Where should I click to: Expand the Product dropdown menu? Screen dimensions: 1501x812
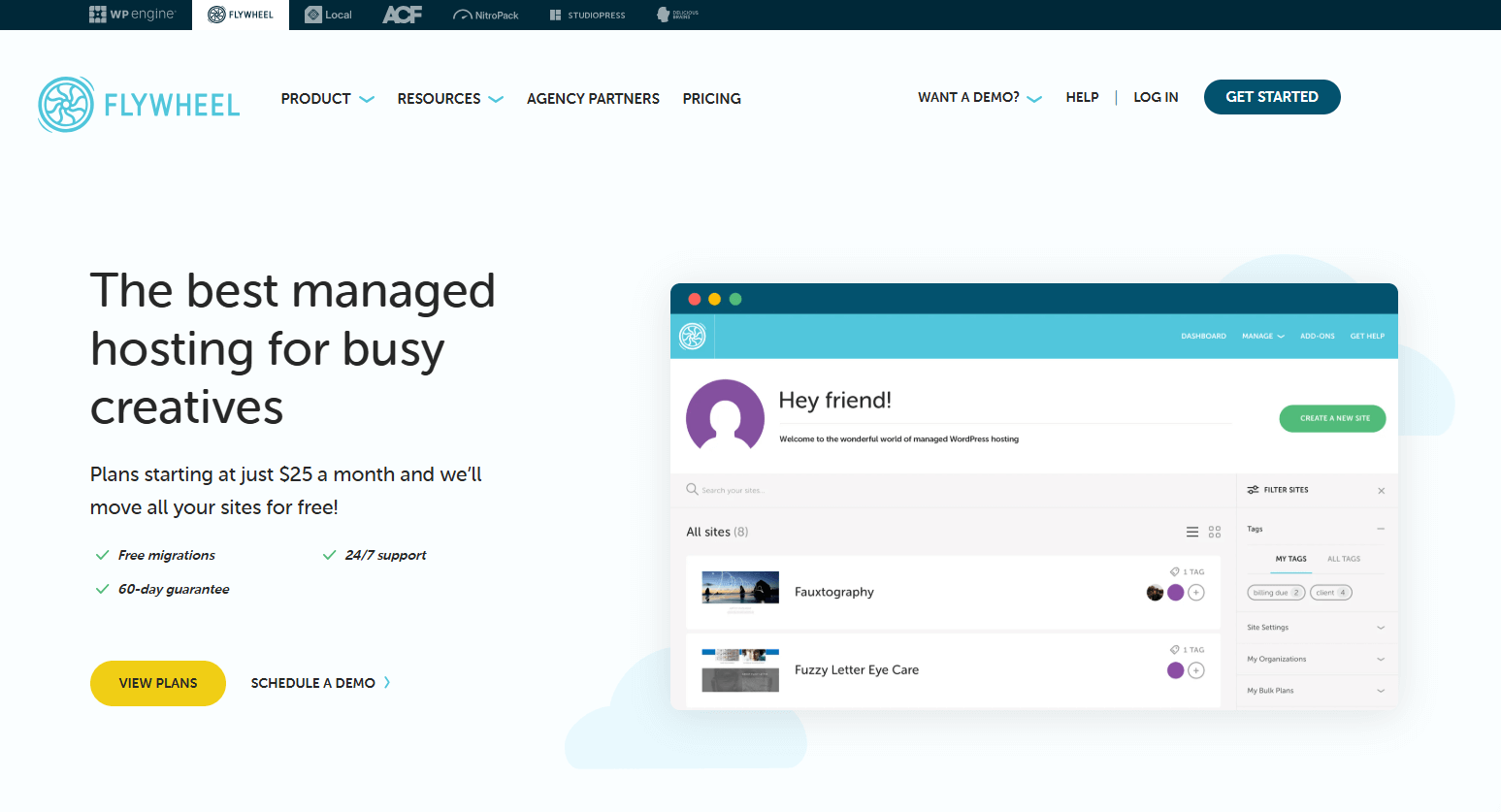tap(327, 99)
